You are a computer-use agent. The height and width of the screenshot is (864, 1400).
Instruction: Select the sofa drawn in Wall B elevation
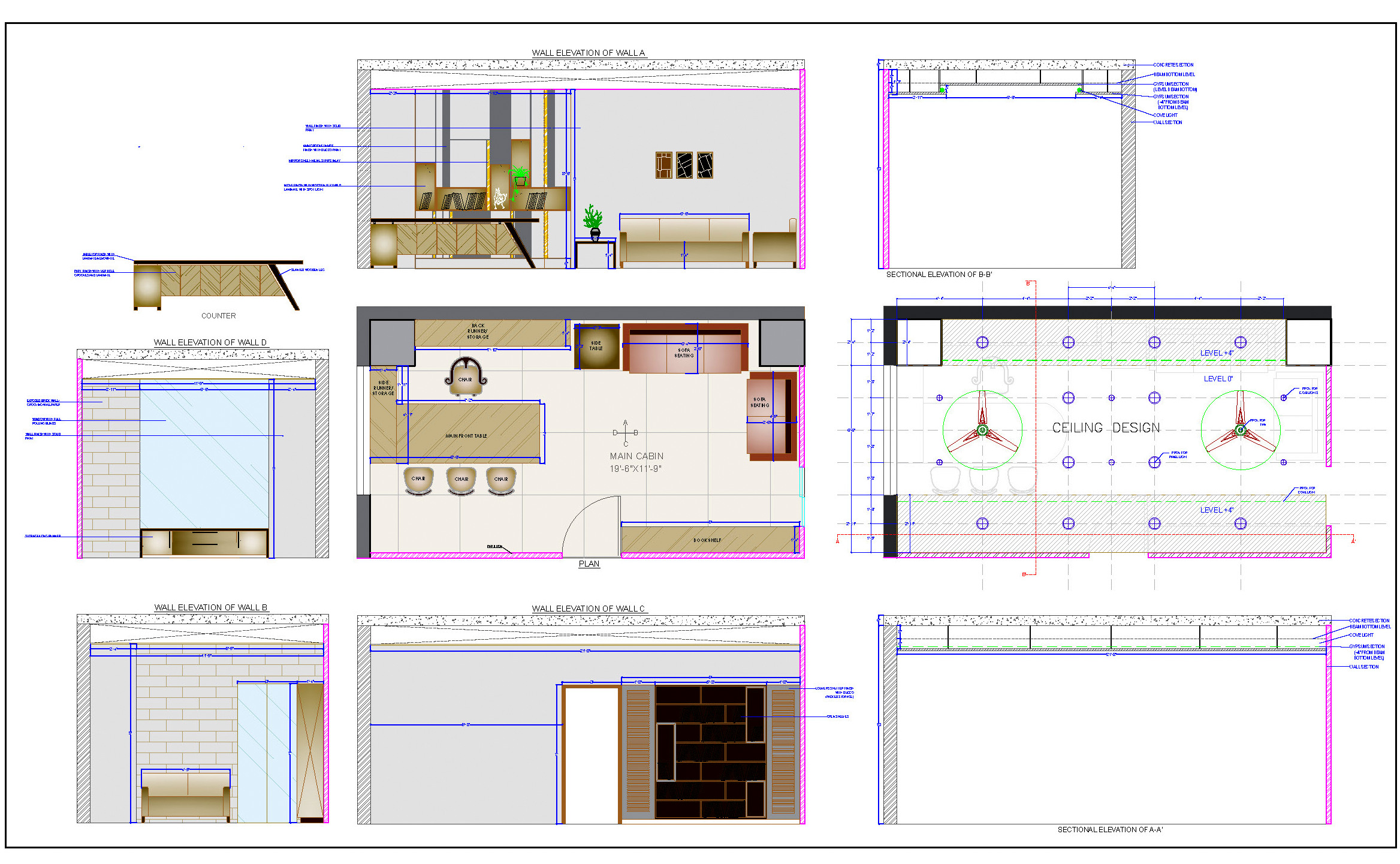click(186, 796)
